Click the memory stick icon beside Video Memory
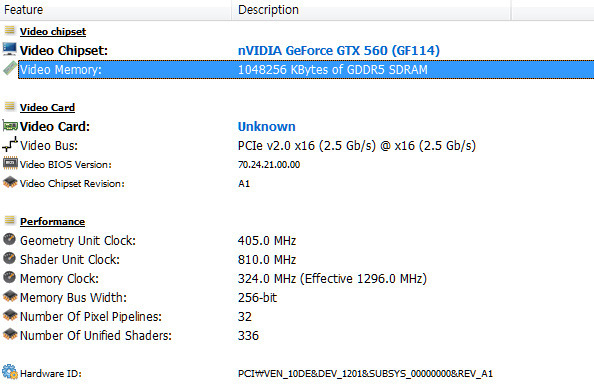Viewport: 594px width, 387px height. click(x=10, y=68)
